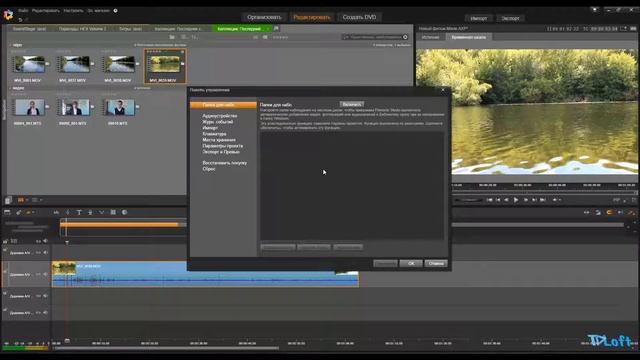Mute the track containing the MVI clip
The height and width of the screenshot is (360, 640).
[45, 274]
